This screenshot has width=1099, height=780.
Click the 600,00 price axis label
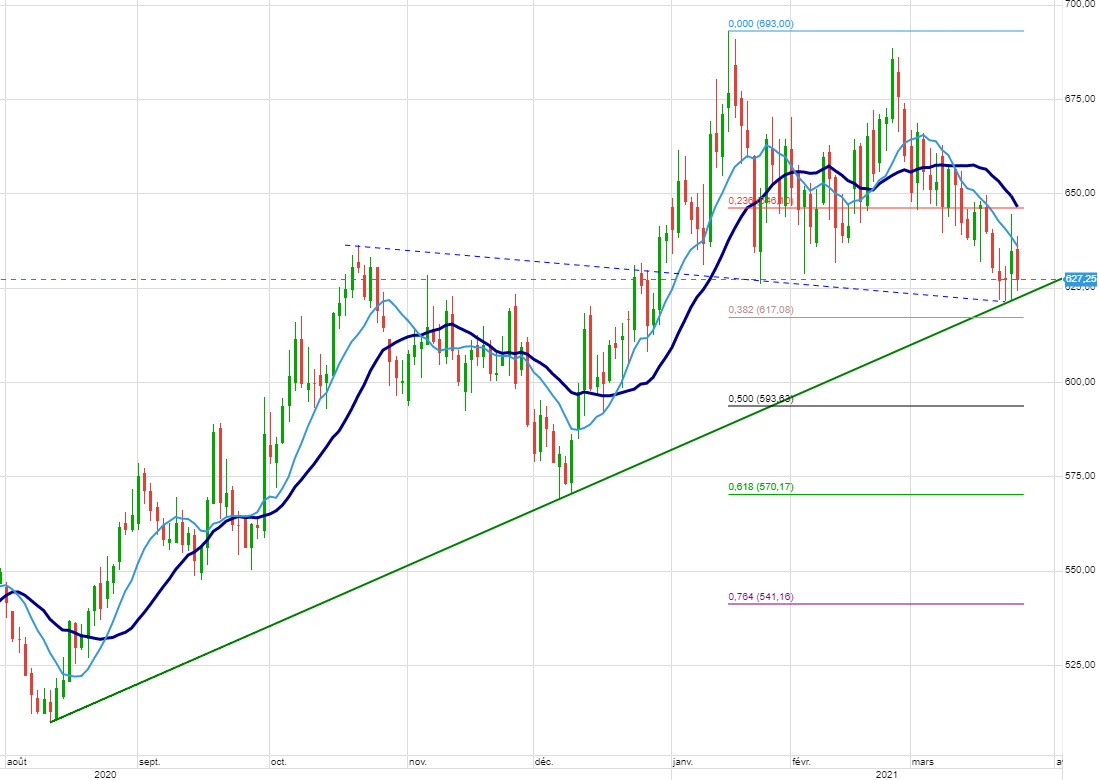(1080, 381)
